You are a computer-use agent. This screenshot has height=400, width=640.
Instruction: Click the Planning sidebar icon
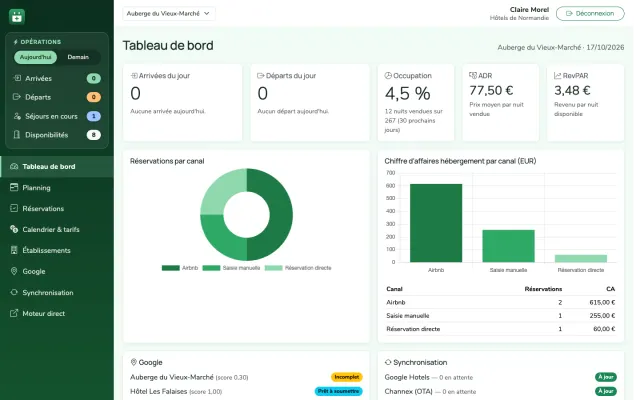point(14,187)
